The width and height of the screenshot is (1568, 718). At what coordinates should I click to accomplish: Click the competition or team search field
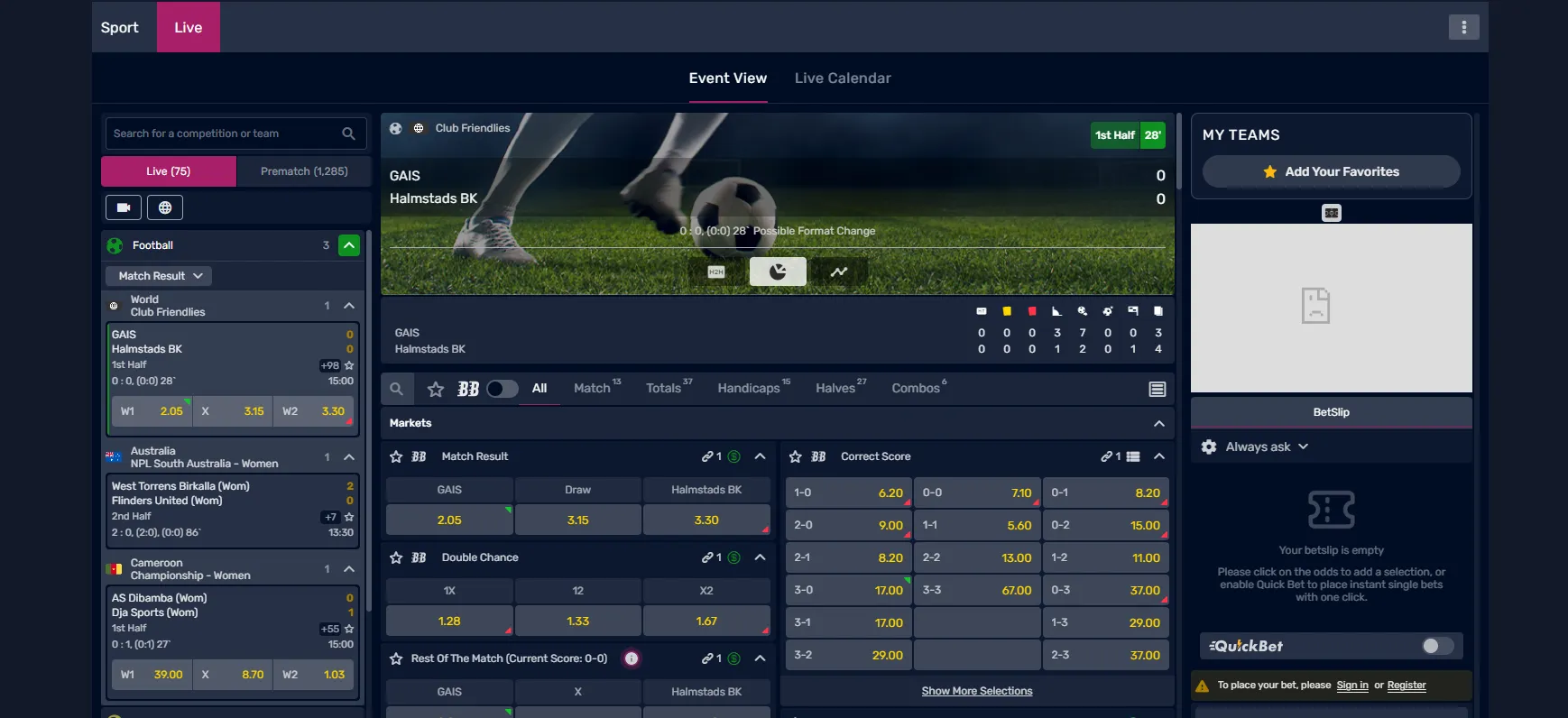(235, 133)
